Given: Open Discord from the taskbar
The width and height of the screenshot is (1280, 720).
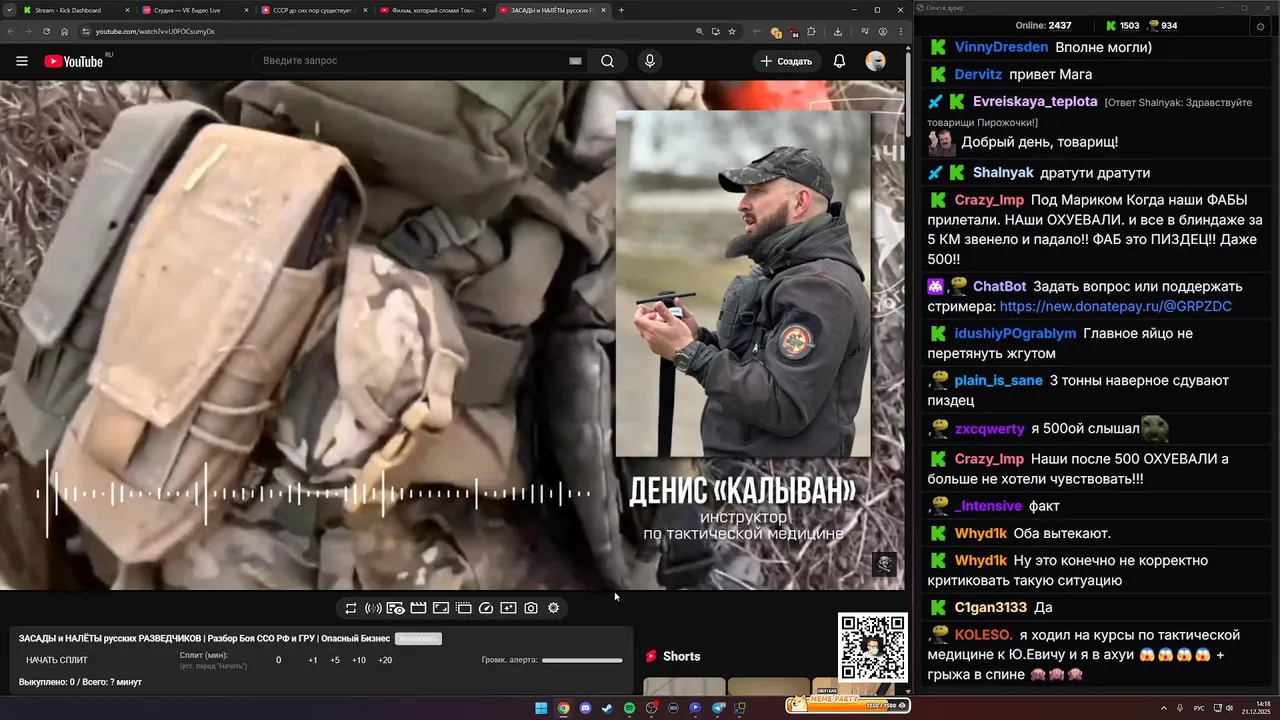Looking at the screenshot, I should [585, 708].
